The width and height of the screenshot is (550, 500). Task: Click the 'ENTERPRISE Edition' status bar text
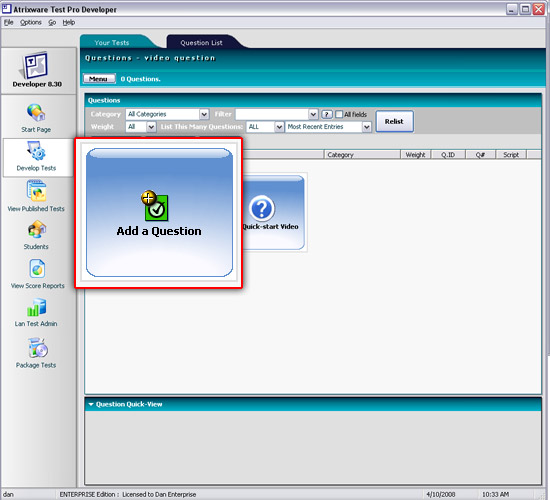coord(87,494)
